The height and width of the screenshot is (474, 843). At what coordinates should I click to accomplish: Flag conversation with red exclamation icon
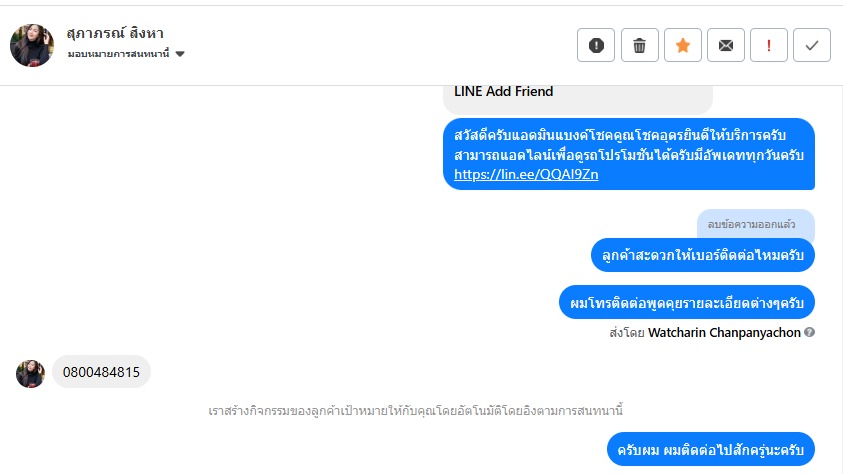coord(769,45)
